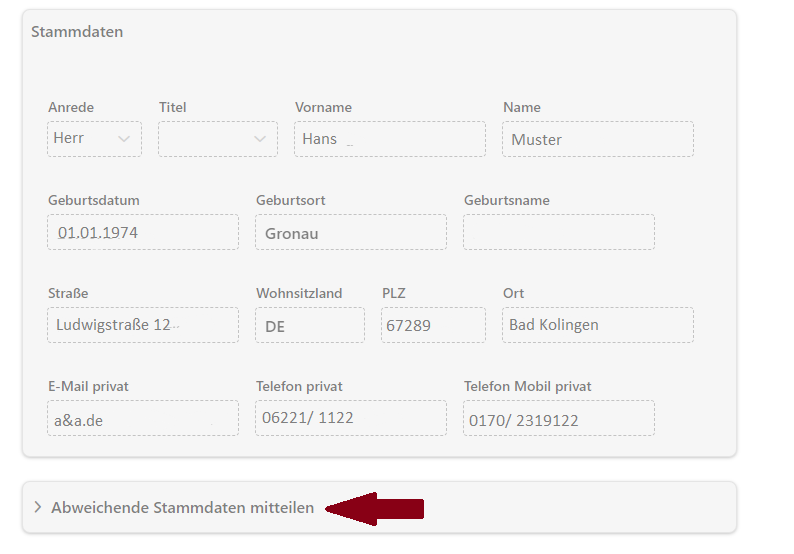Expand Abweichende Stammdaten mitteilen section
This screenshot has width=794, height=554.
click(183, 507)
